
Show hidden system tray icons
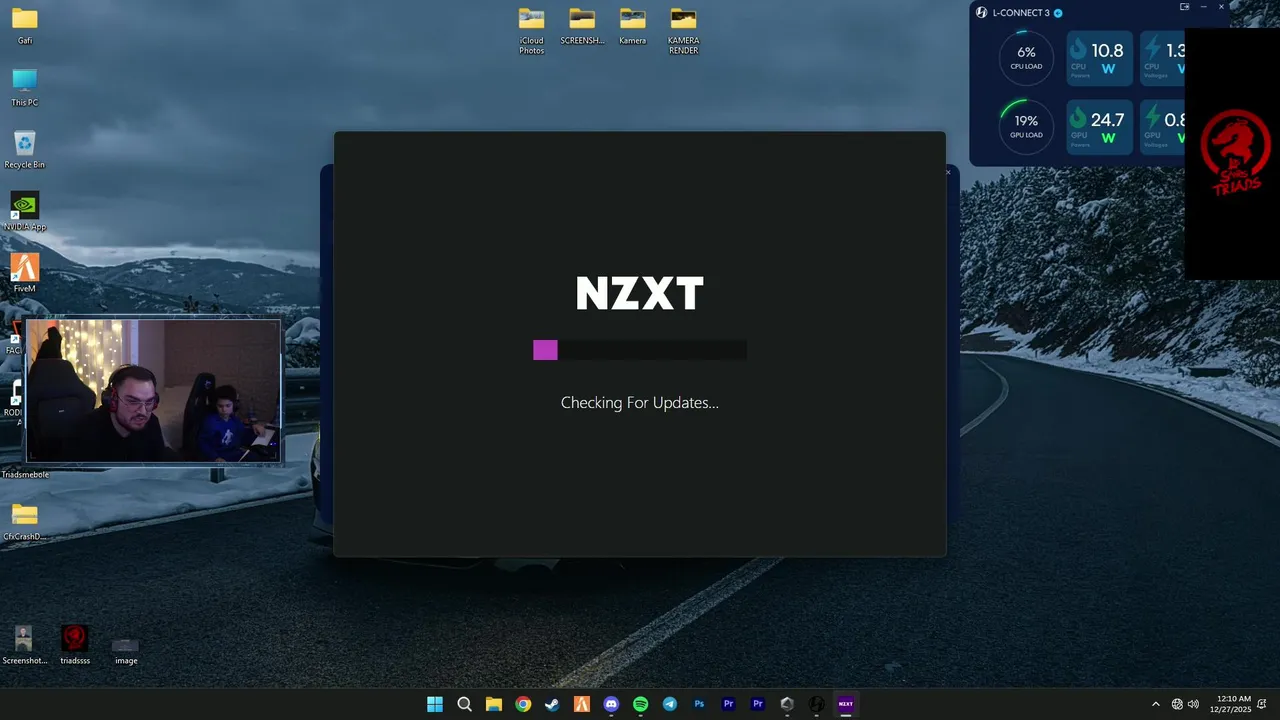1156,704
